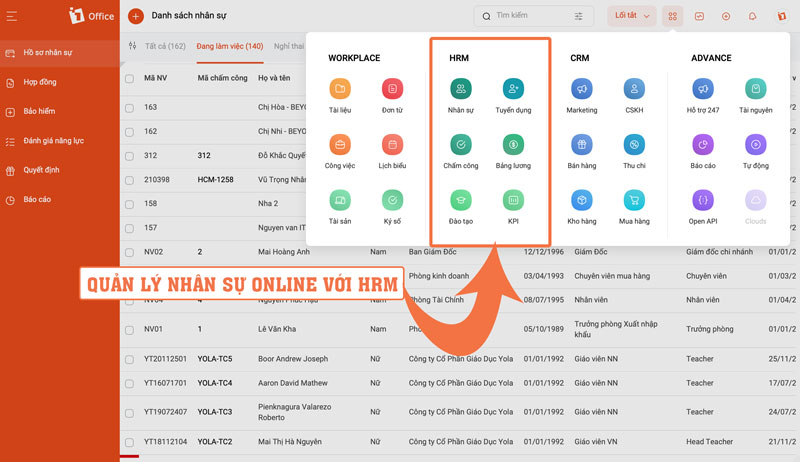Screen dimensions: 800x462
Task: Click the apps grid icon in top bar
Action: pos(672,16)
